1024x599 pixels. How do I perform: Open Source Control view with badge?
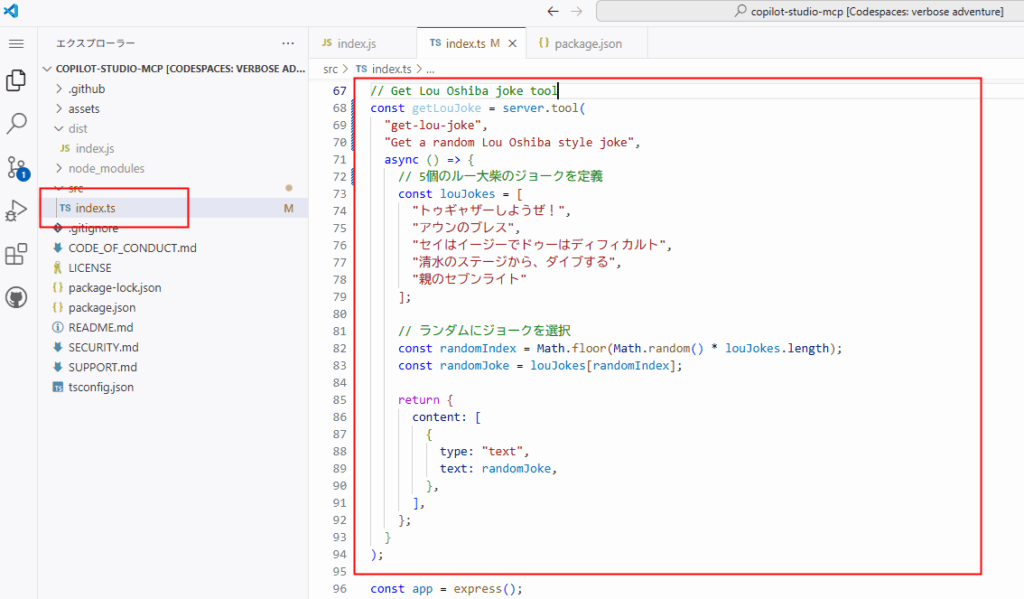[x=16, y=167]
